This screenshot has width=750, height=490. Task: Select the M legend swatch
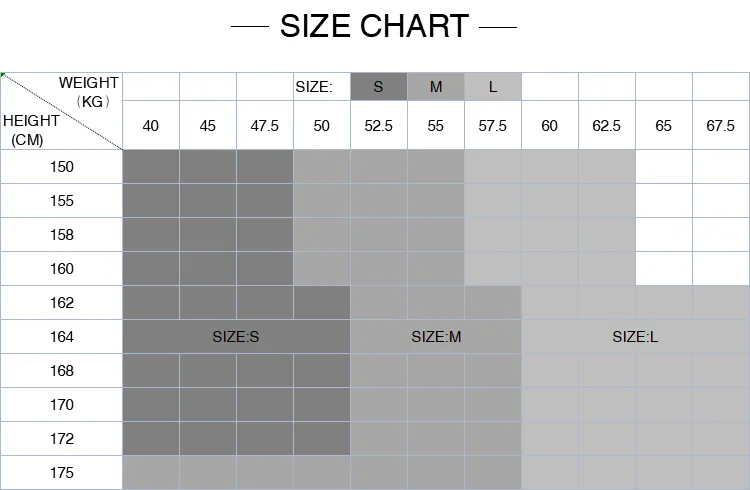(x=436, y=87)
